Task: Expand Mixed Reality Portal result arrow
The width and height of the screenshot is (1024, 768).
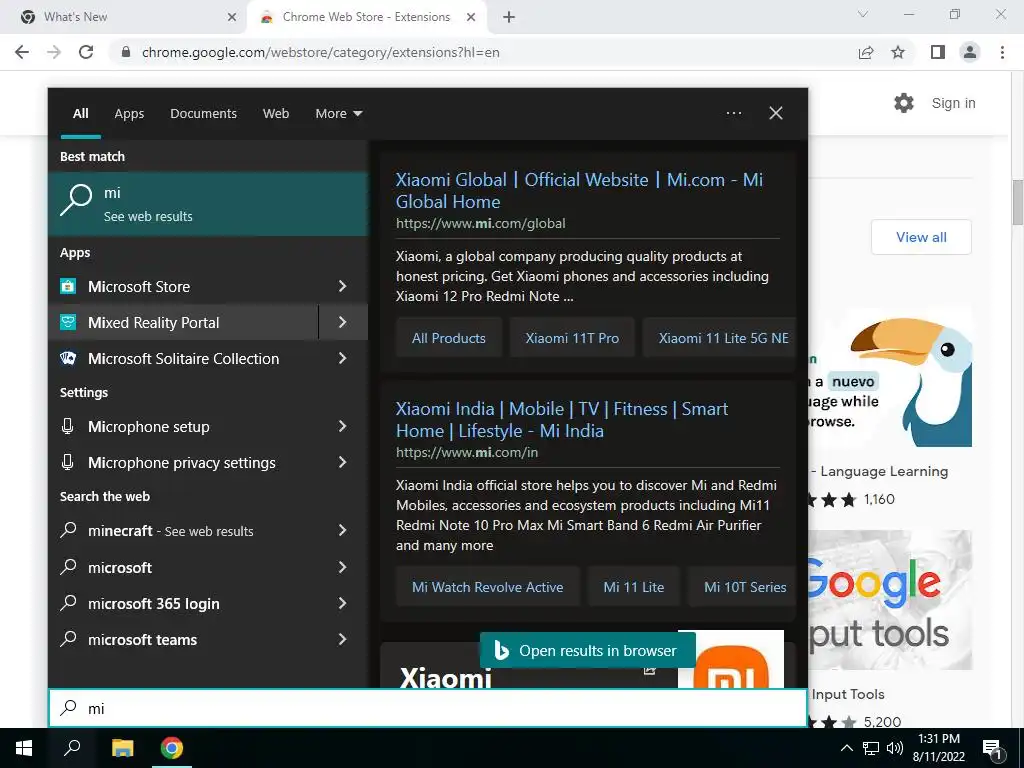Action: pyautogui.click(x=343, y=322)
